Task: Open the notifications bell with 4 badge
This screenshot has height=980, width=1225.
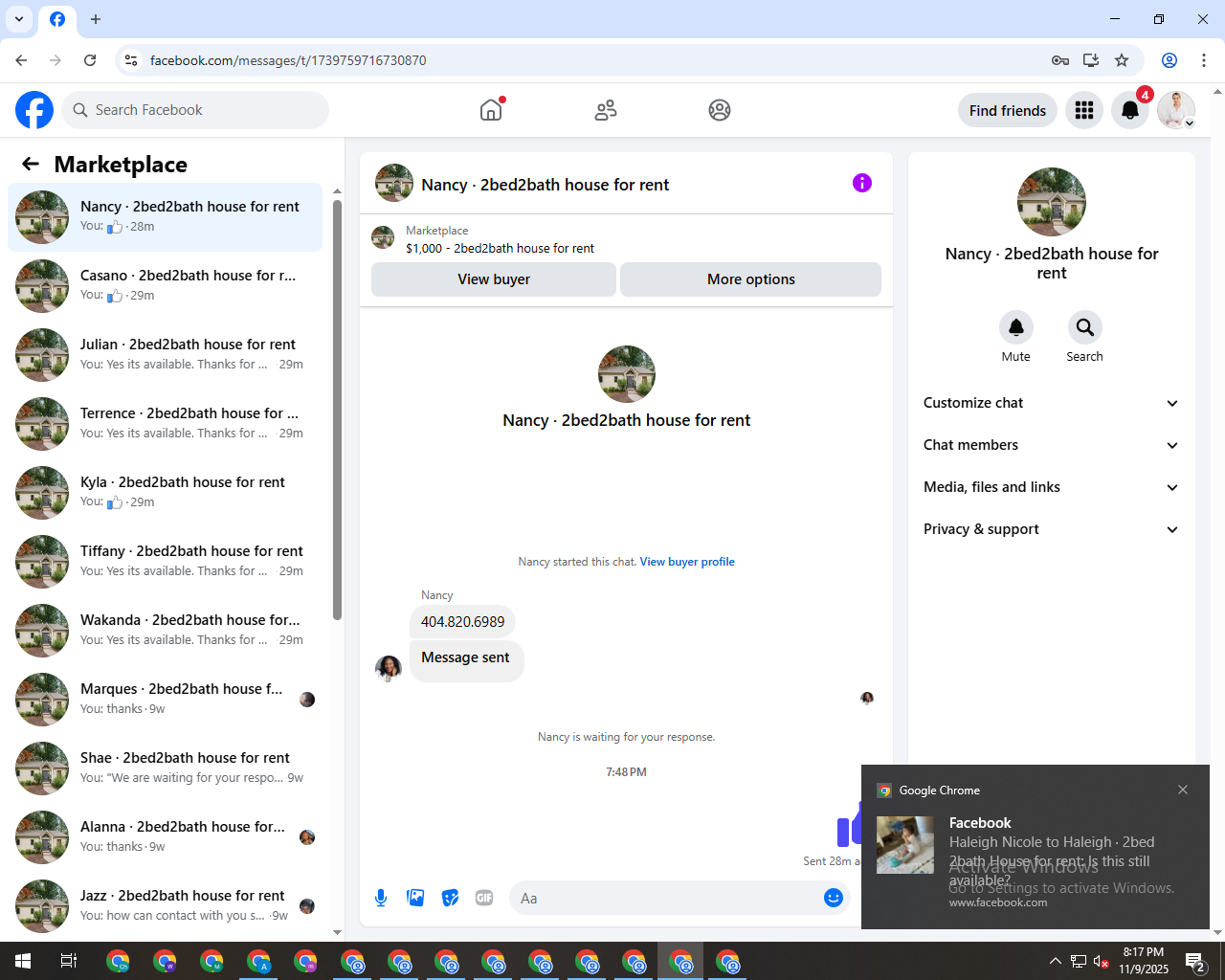Action: coord(1130,110)
